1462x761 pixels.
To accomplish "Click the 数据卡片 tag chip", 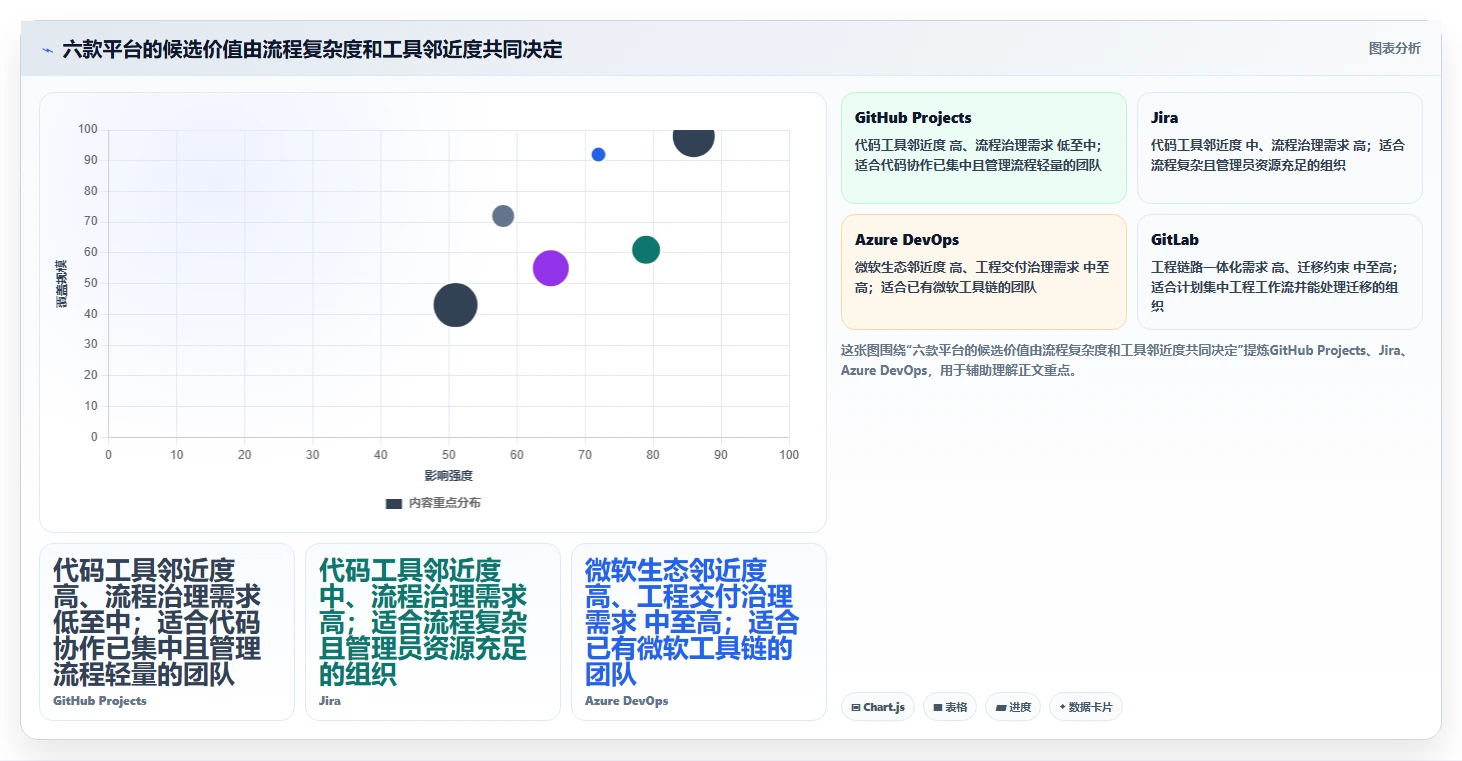I will pos(1085,707).
